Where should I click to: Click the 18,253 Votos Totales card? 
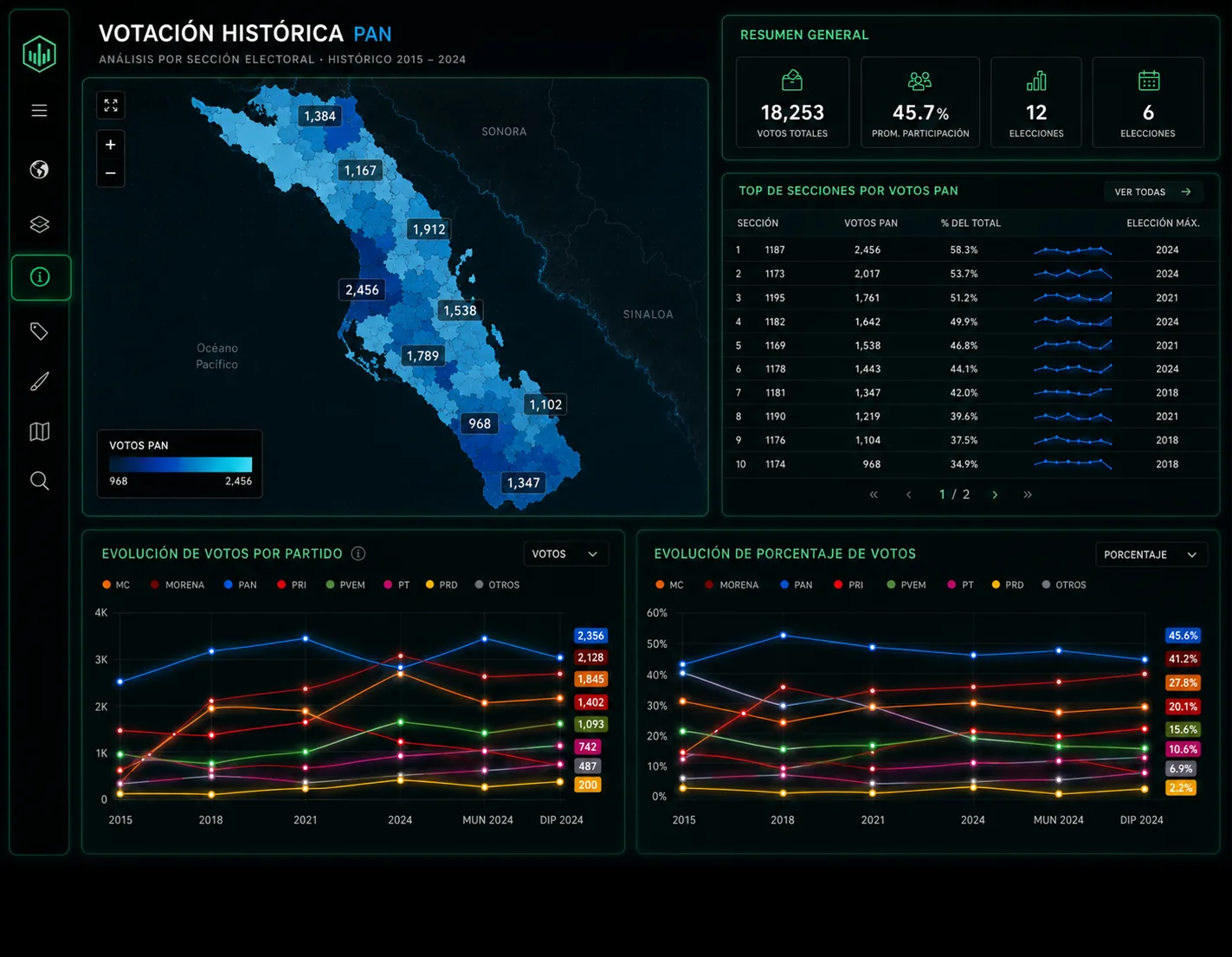pos(792,102)
